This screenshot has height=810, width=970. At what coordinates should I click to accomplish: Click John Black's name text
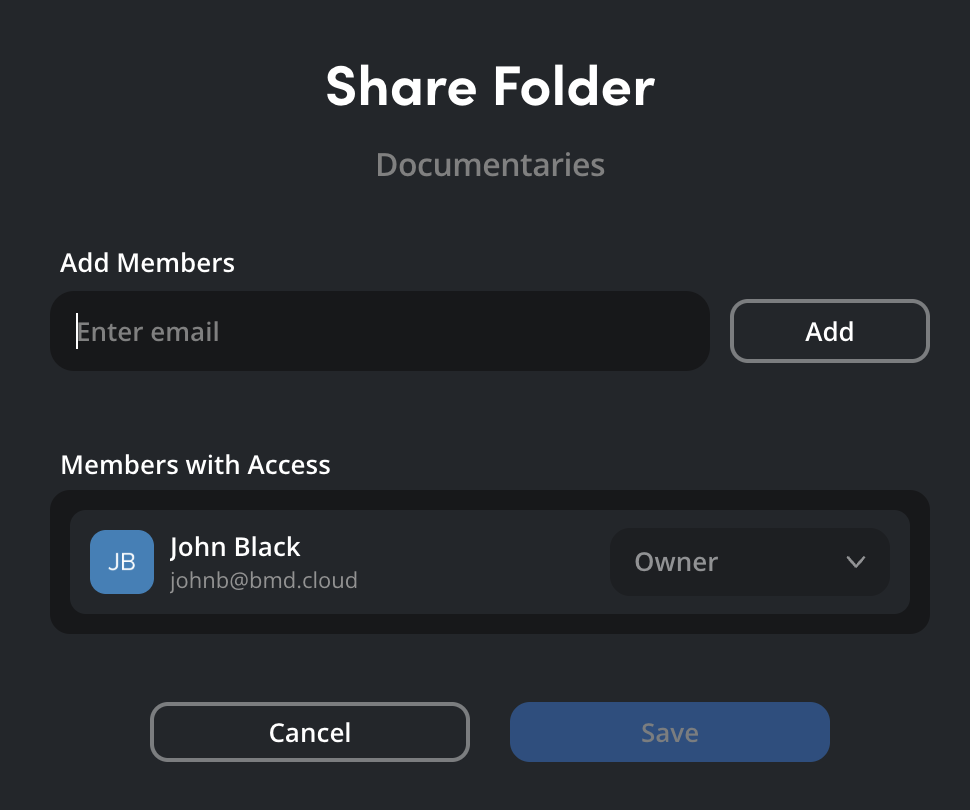click(x=235, y=547)
